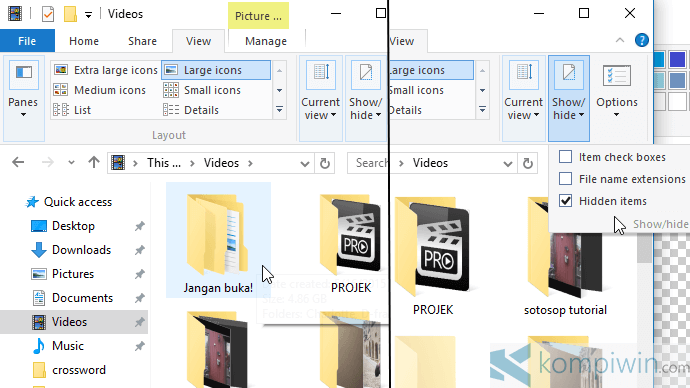Click into the Search box
Viewport: 690px width, 388px height.
click(x=368, y=163)
